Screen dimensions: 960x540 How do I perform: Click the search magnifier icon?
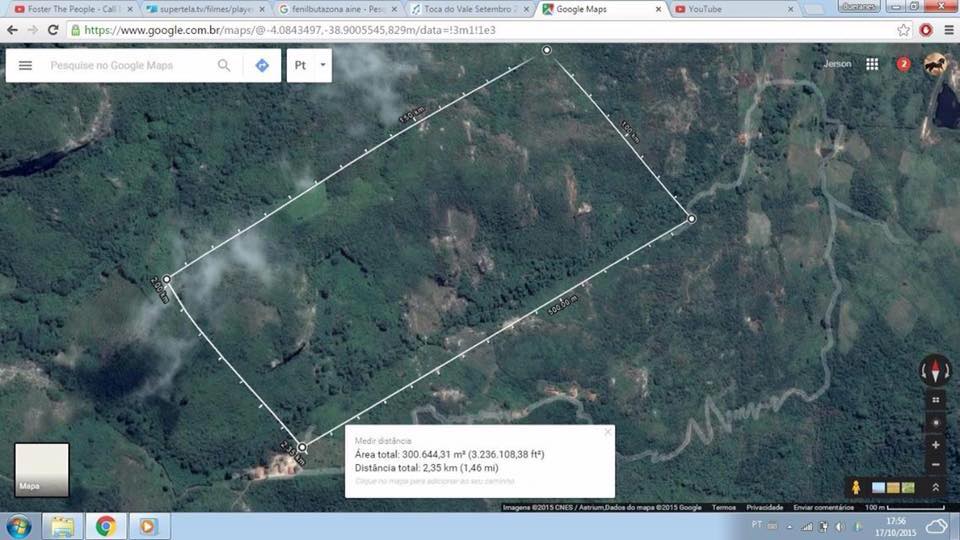pos(224,65)
